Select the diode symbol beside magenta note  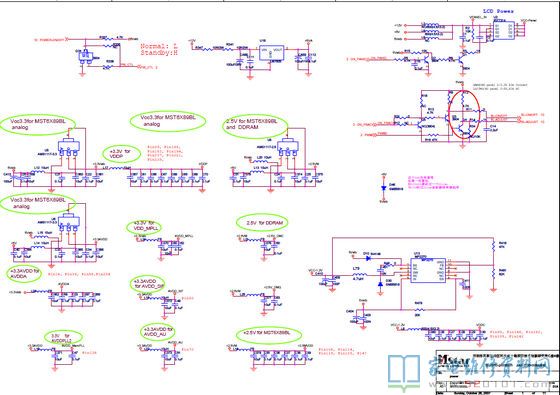(384, 188)
